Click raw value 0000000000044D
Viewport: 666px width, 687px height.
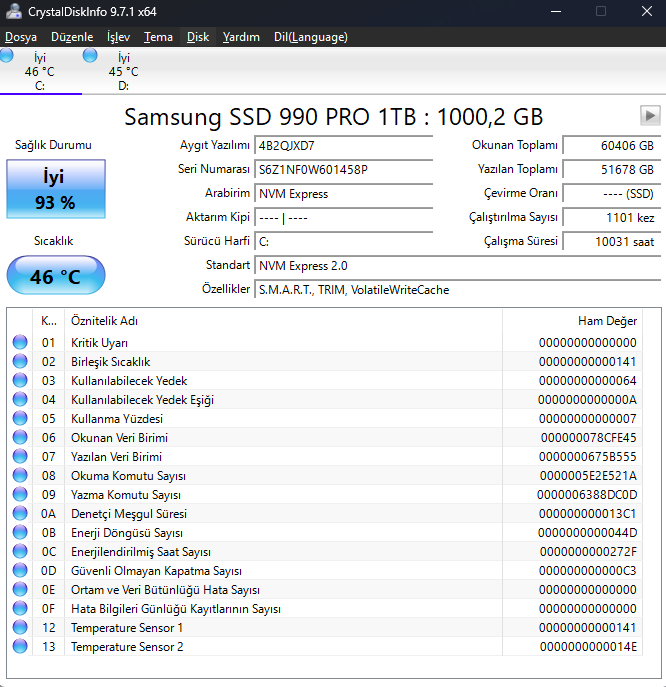[x=588, y=533]
